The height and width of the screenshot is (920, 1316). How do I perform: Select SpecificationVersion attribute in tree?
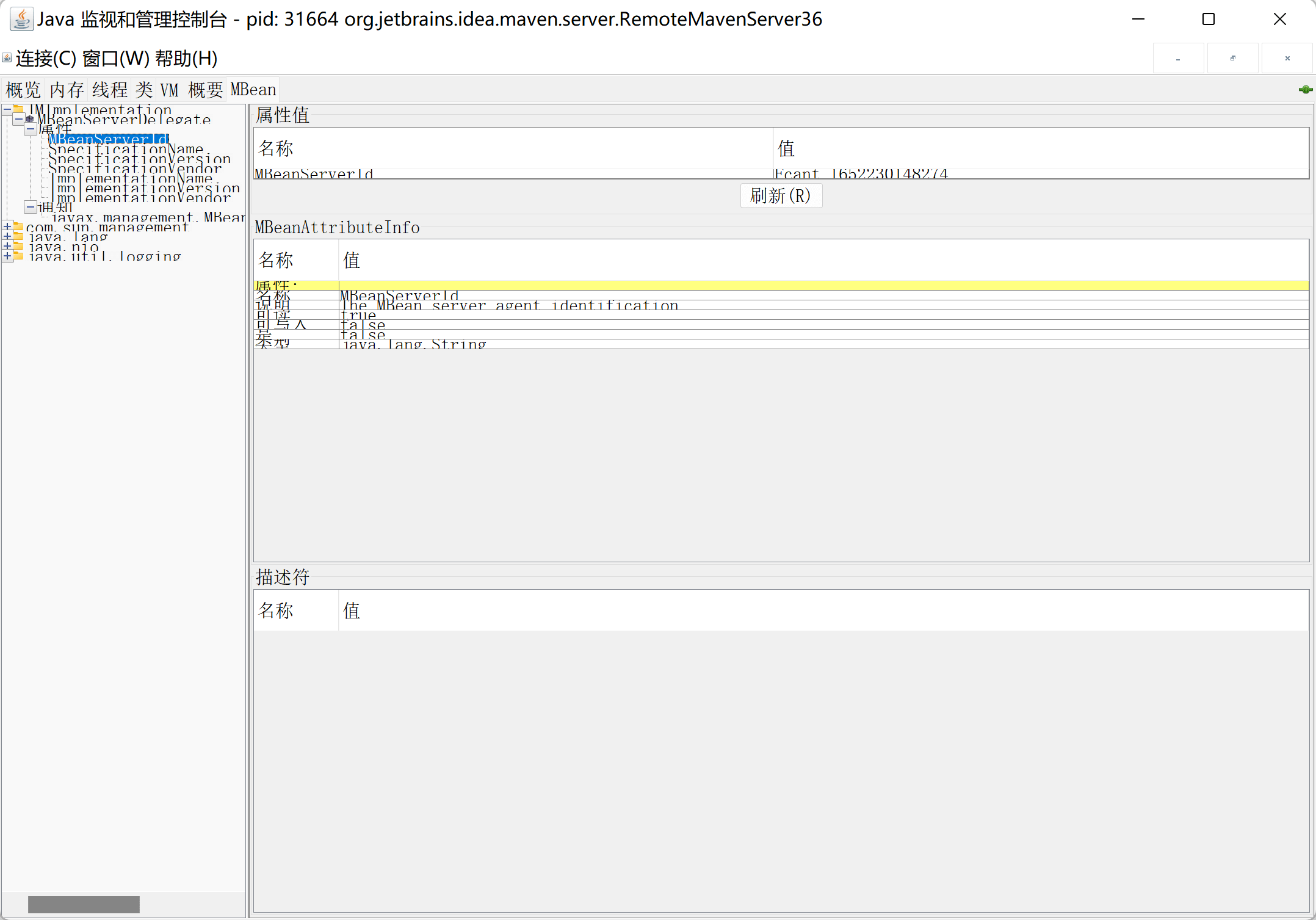coord(139,159)
